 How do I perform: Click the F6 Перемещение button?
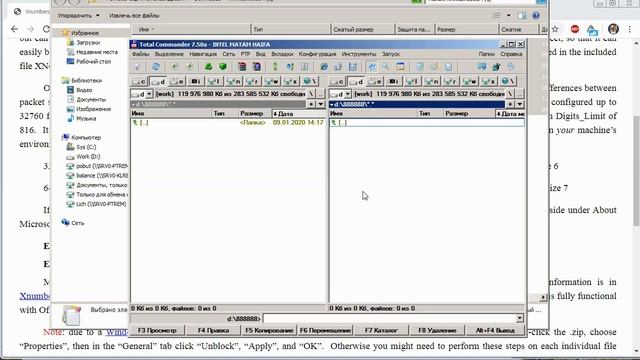(325, 330)
